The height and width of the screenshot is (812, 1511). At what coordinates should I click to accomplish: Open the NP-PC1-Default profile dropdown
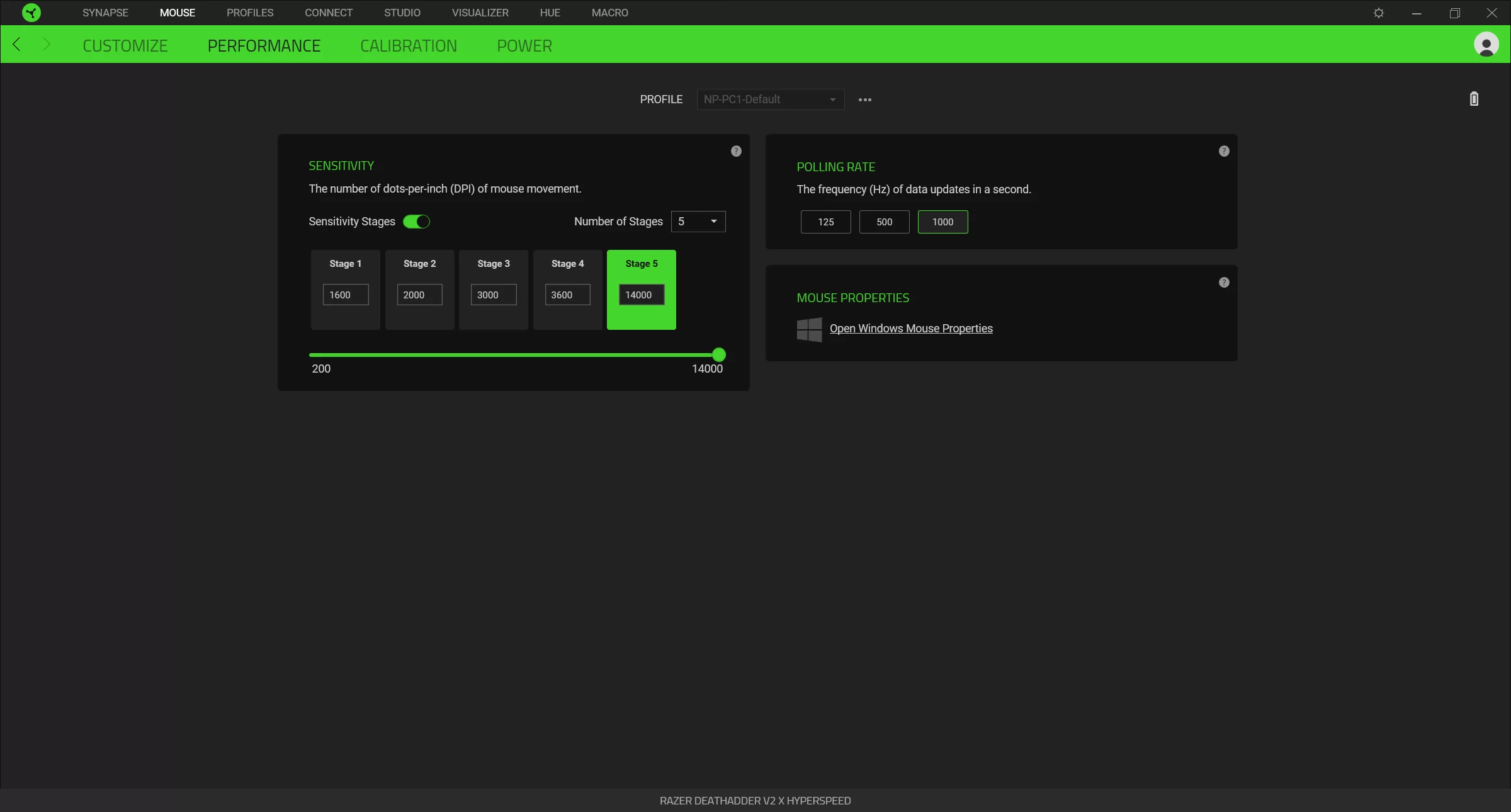(771, 99)
